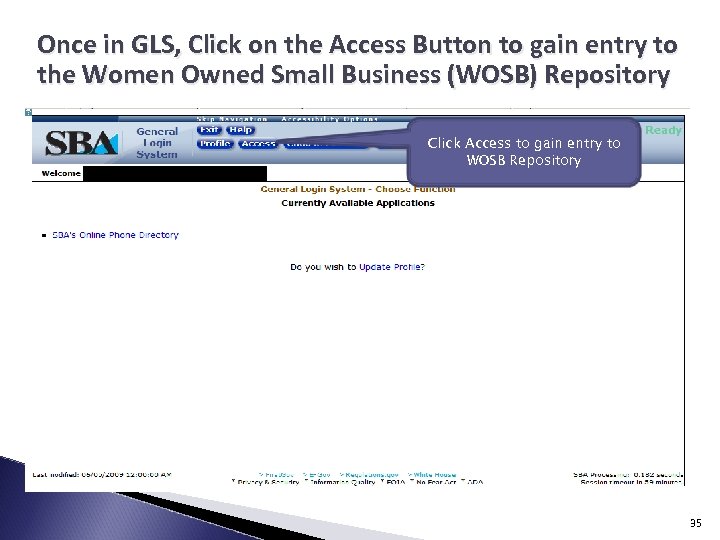This screenshot has height=540, width=720.
Task: Open the Accessibility Options link
Action: [329, 119]
